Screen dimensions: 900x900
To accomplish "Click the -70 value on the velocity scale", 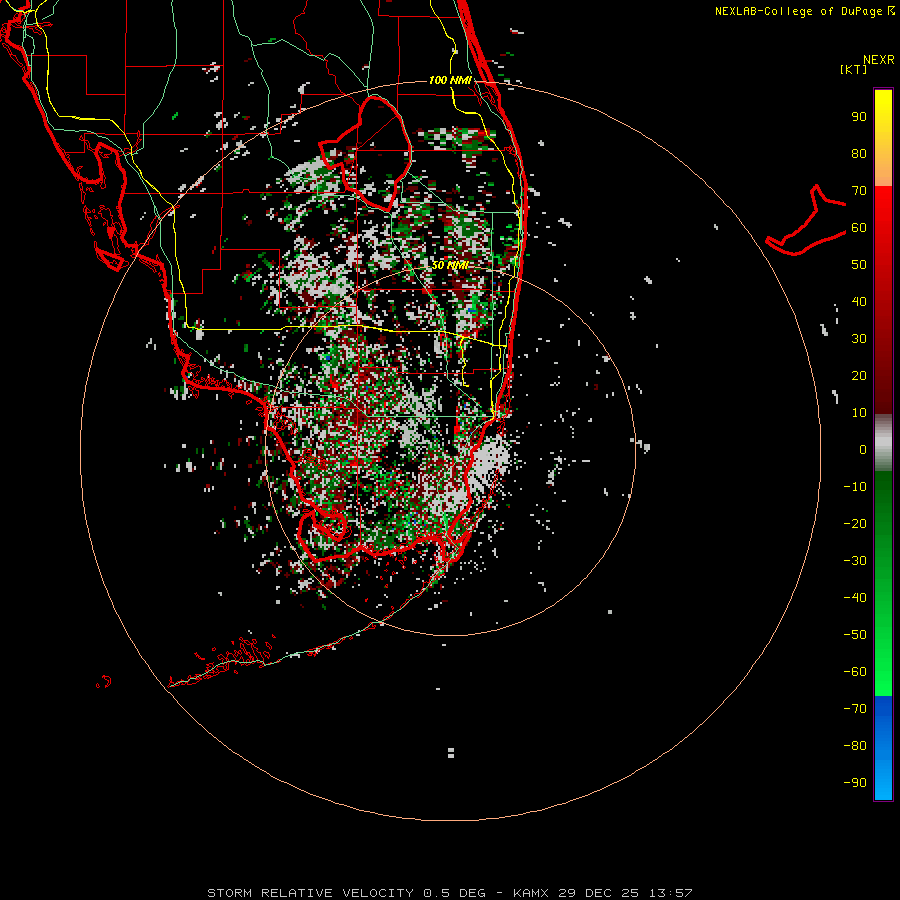I will pos(855,709).
